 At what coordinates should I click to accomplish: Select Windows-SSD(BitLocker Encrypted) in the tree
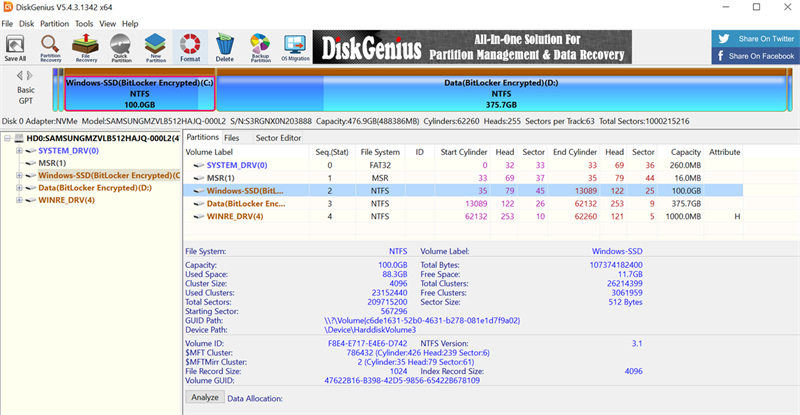pos(109,175)
